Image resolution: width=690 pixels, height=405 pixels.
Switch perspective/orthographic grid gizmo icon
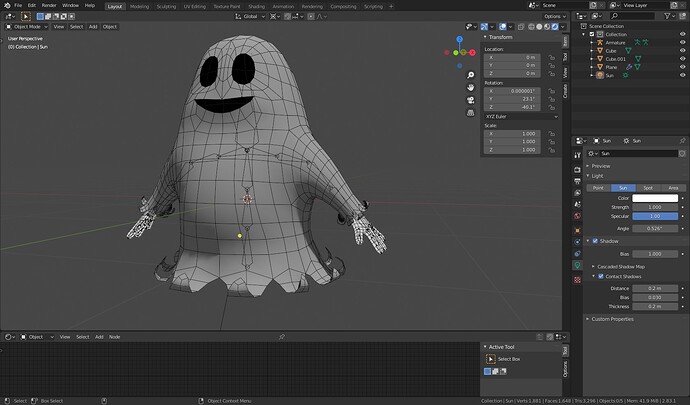click(470, 113)
